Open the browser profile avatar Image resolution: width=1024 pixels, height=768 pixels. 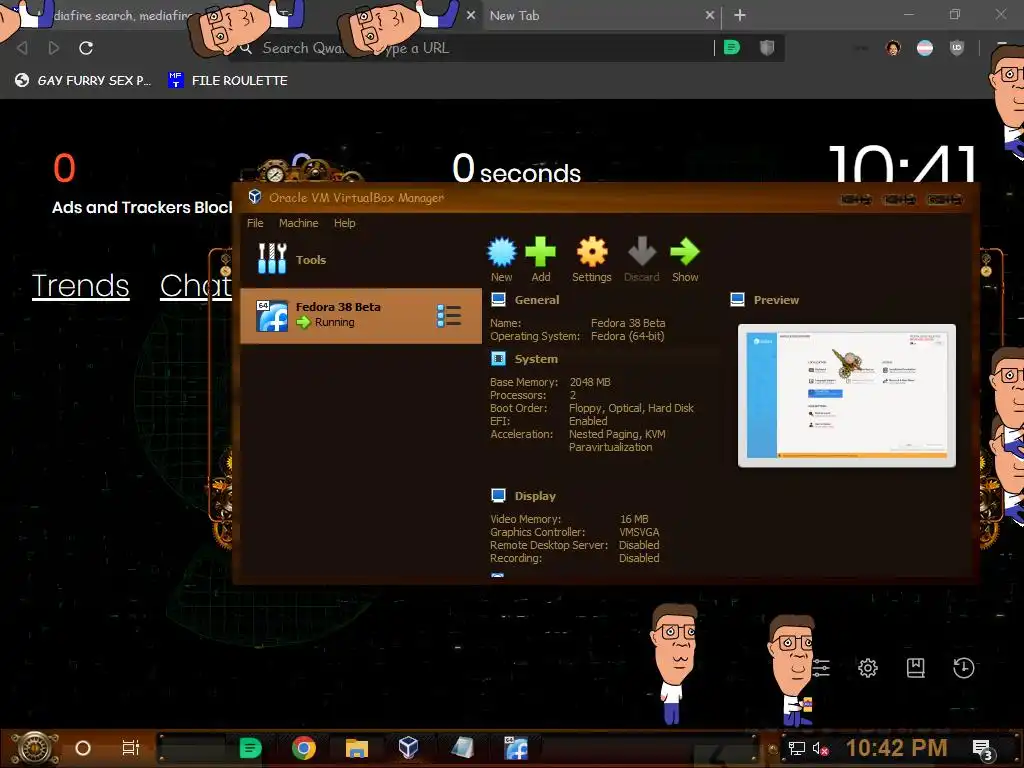coord(893,48)
